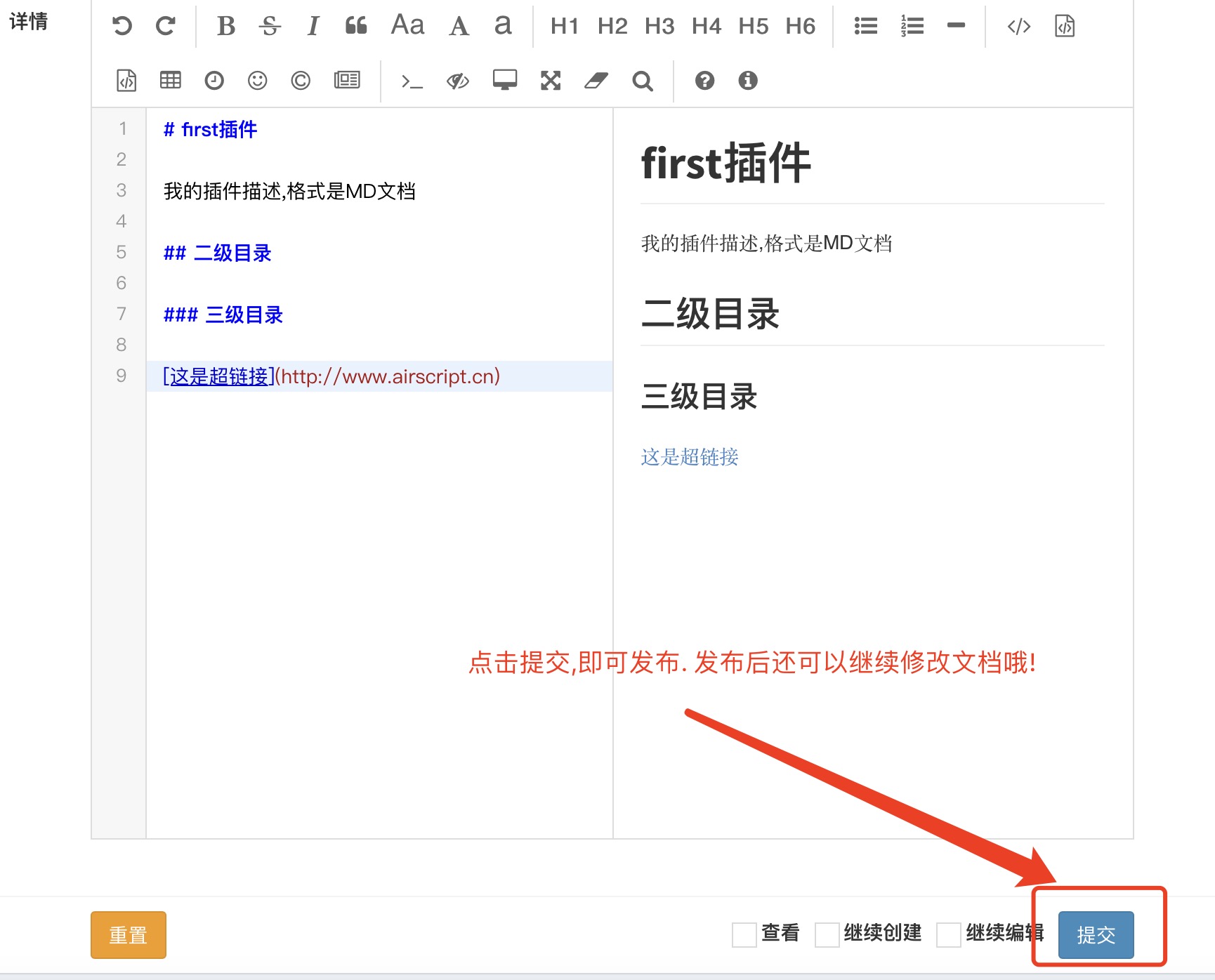Open full HTML preview with monitor icon
This screenshot has height=980, width=1215.
tap(505, 81)
